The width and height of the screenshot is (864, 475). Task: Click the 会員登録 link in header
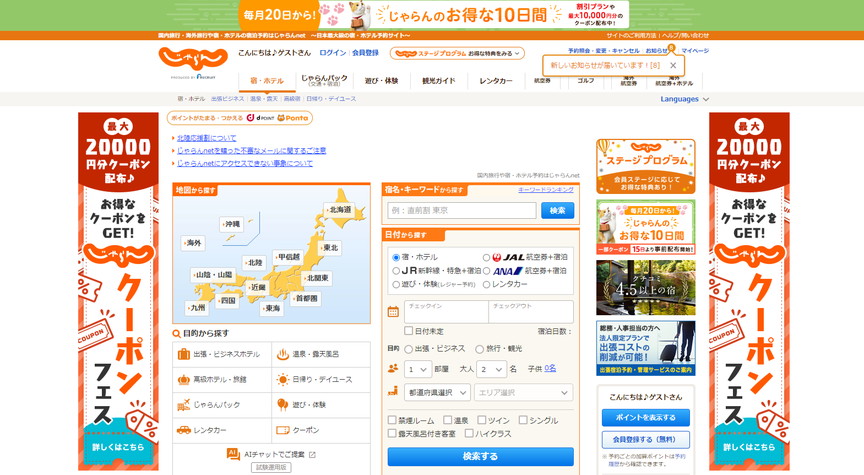[x=365, y=53]
